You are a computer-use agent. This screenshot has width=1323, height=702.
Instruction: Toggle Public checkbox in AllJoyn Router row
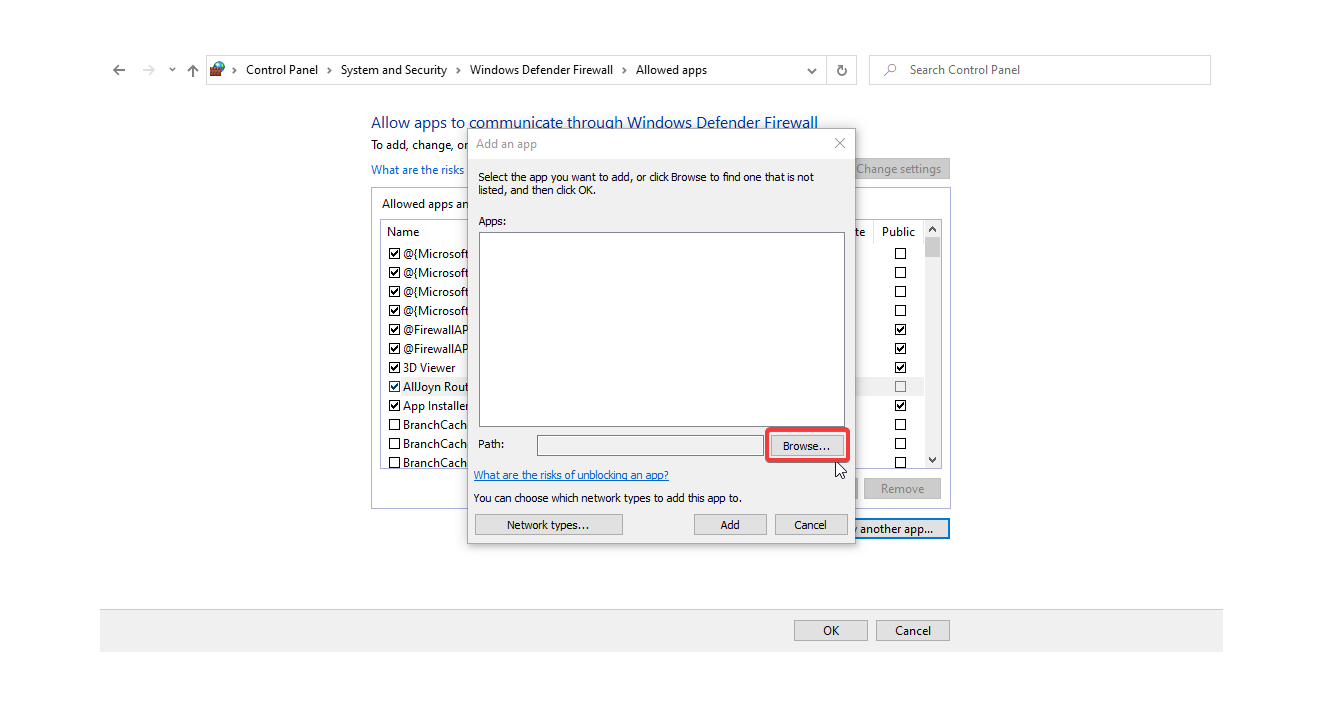pyautogui.click(x=900, y=387)
